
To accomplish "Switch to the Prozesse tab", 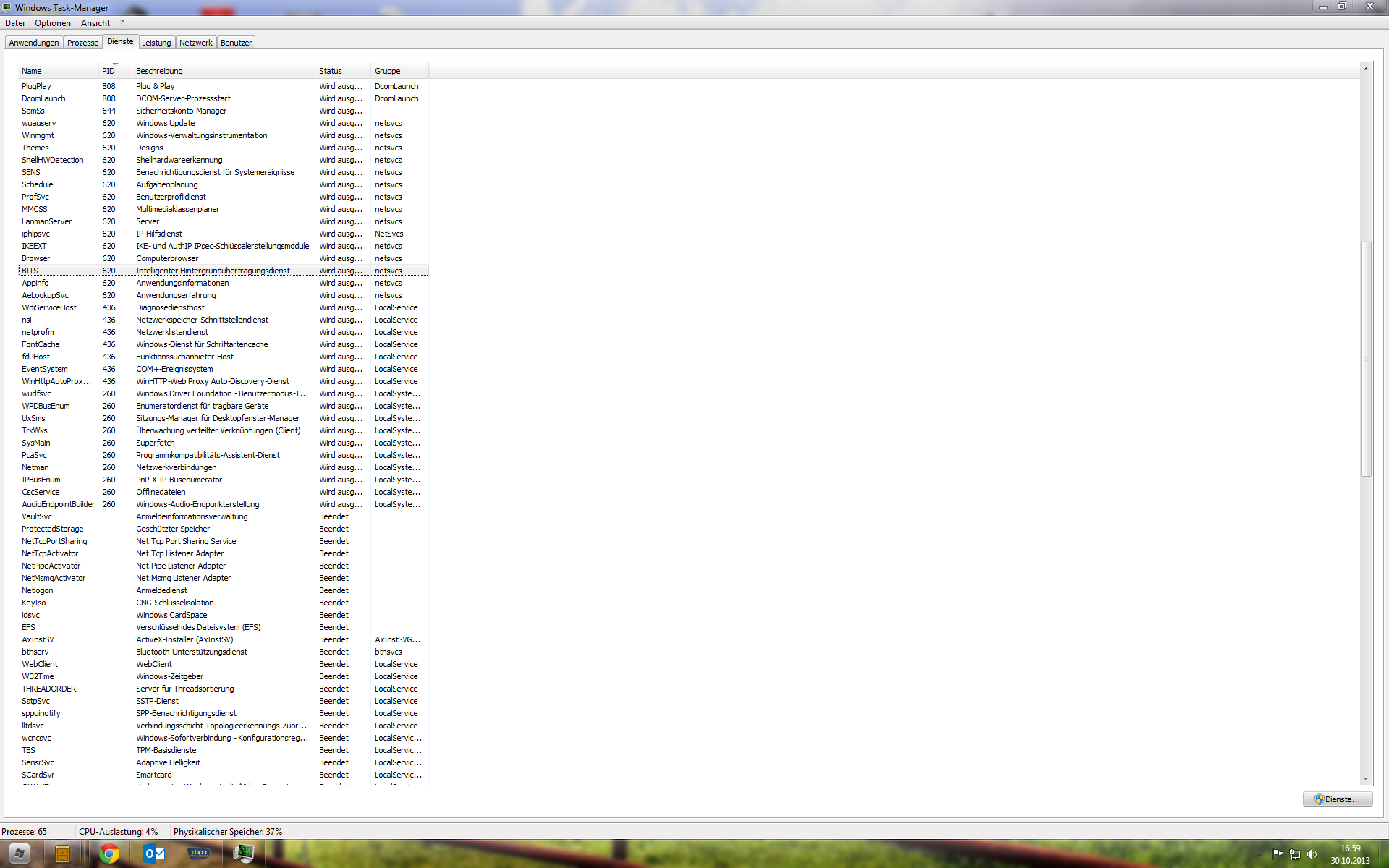I will pos(82,43).
